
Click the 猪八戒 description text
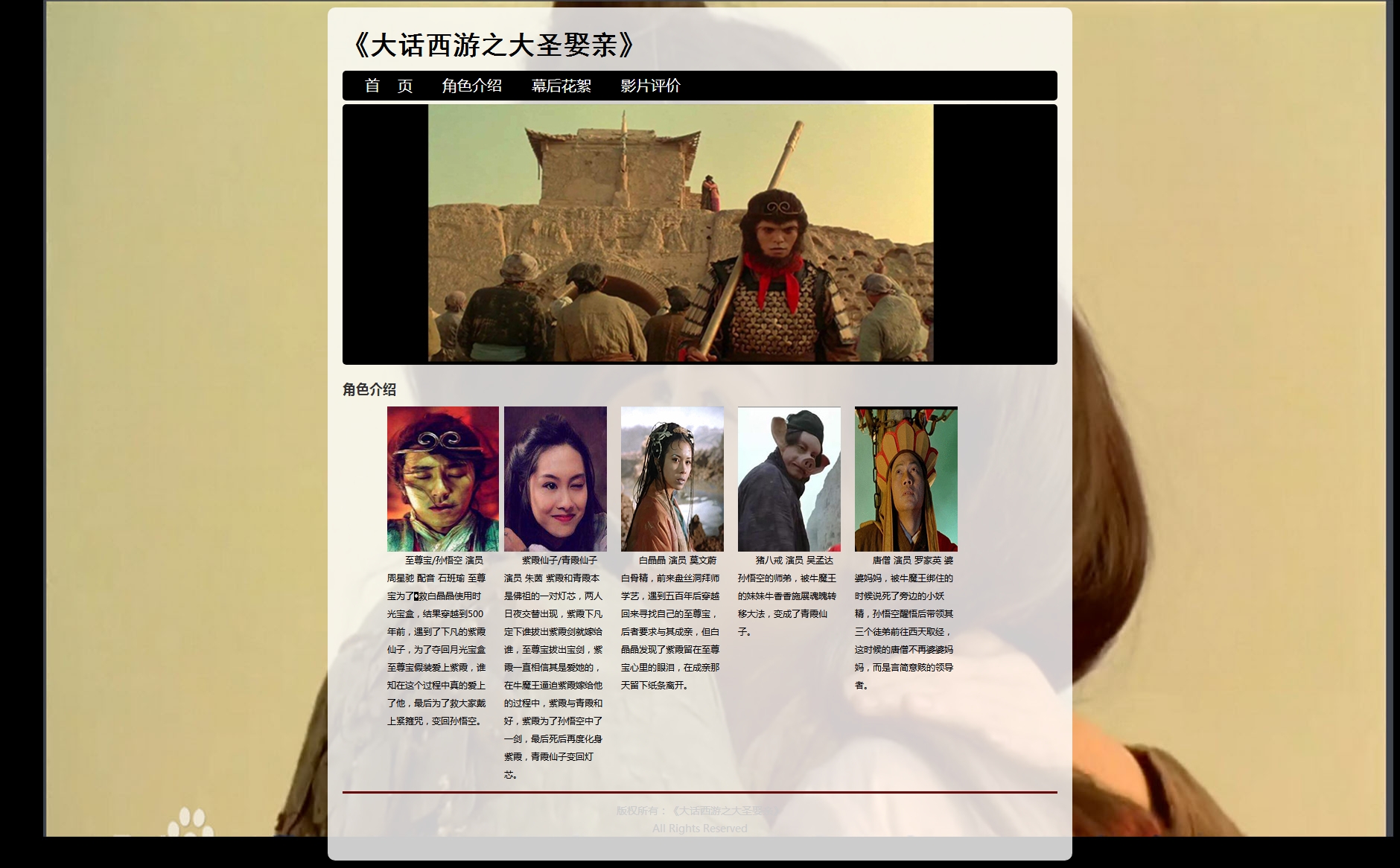point(787,596)
